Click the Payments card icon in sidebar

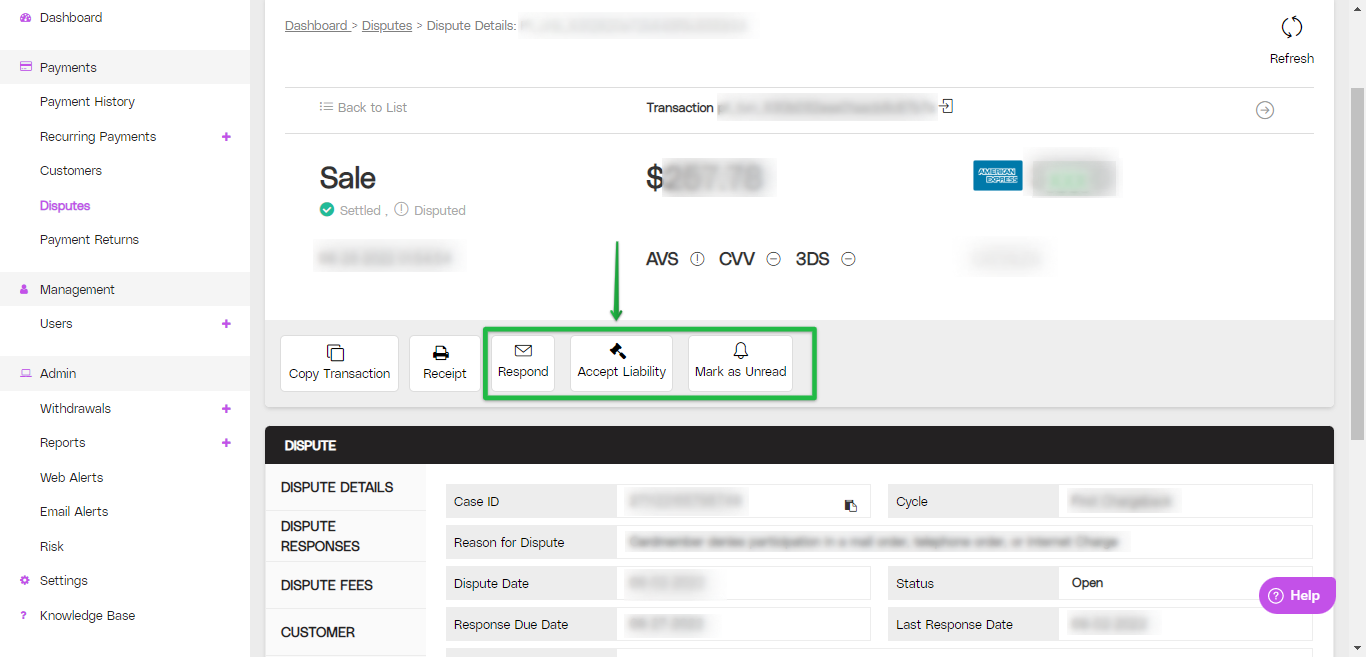click(26, 67)
